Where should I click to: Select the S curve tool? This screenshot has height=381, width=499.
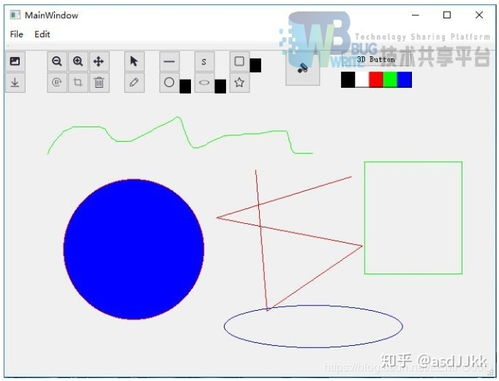click(204, 61)
